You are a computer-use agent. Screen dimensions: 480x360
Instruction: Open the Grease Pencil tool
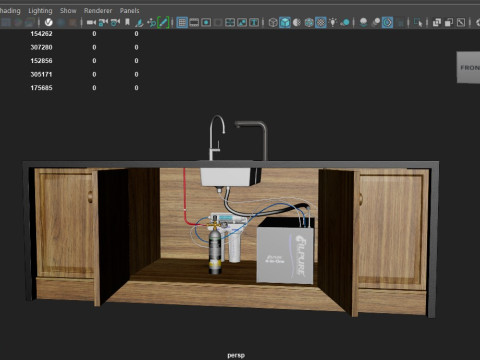pos(163,22)
